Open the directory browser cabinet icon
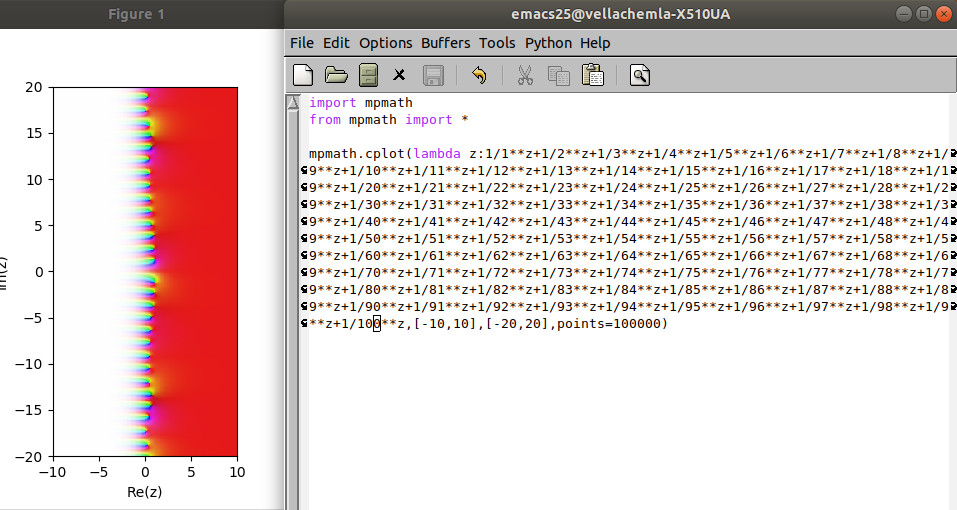 coord(368,75)
